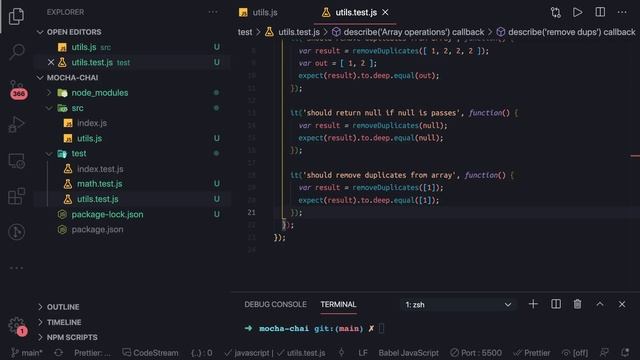Show additional activity bar views ellipsis
Viewport: 640px width, 360px height.
[16, 268]
